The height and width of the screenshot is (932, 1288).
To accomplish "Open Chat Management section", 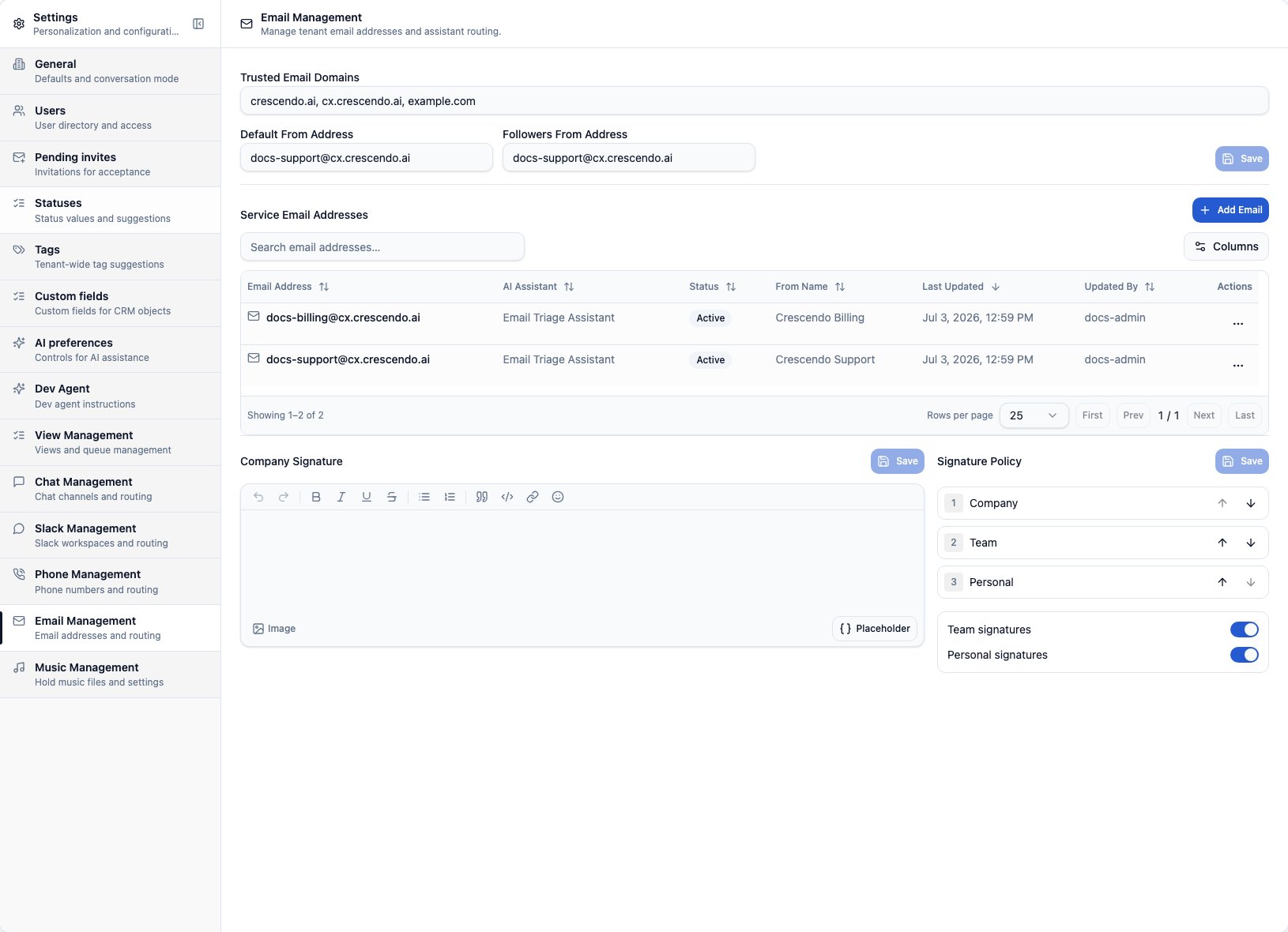I will pos(110,489).
